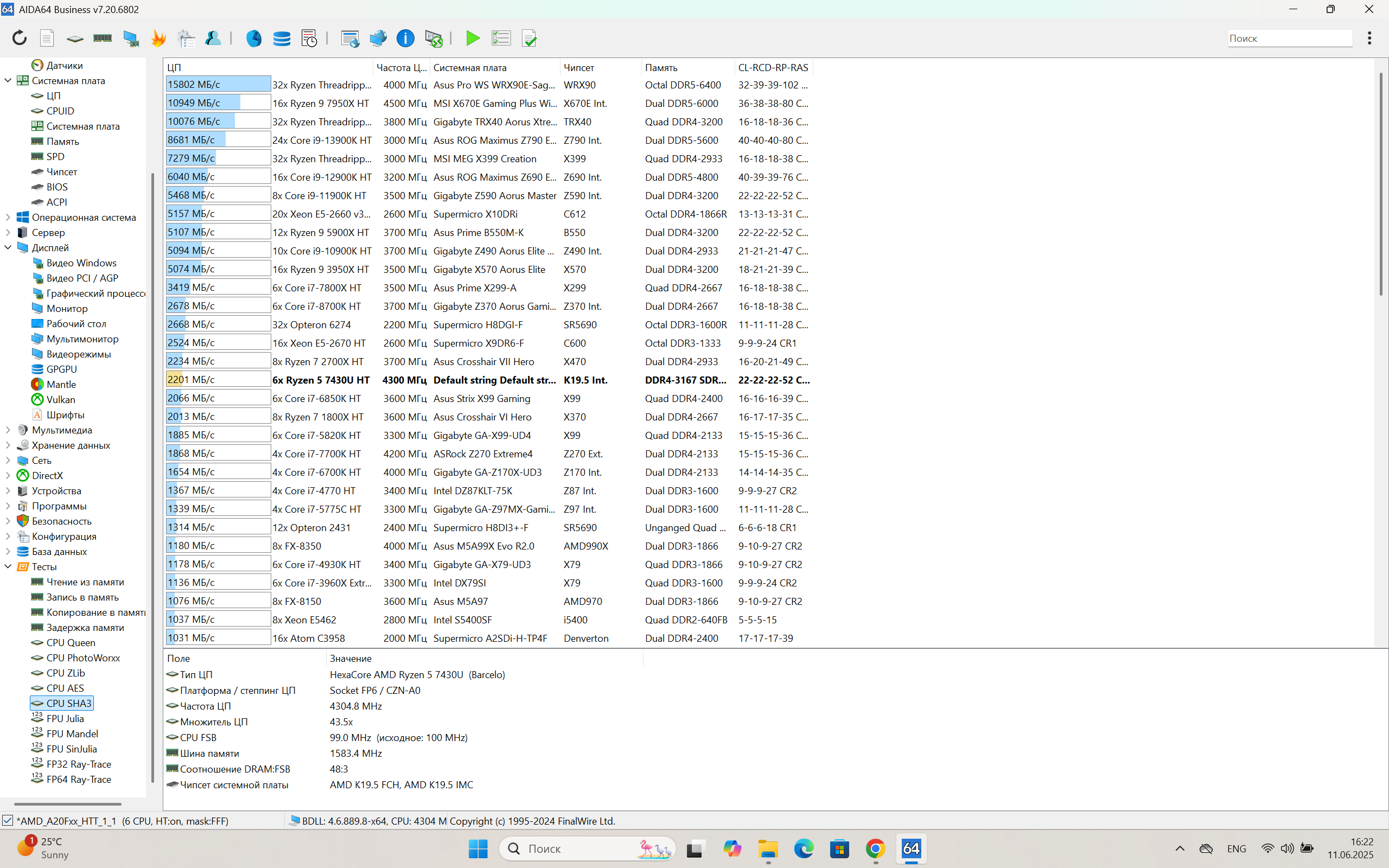1389x868 pixels.
Task: Click the document with green checkmark icon
Action: coord(529,39)
